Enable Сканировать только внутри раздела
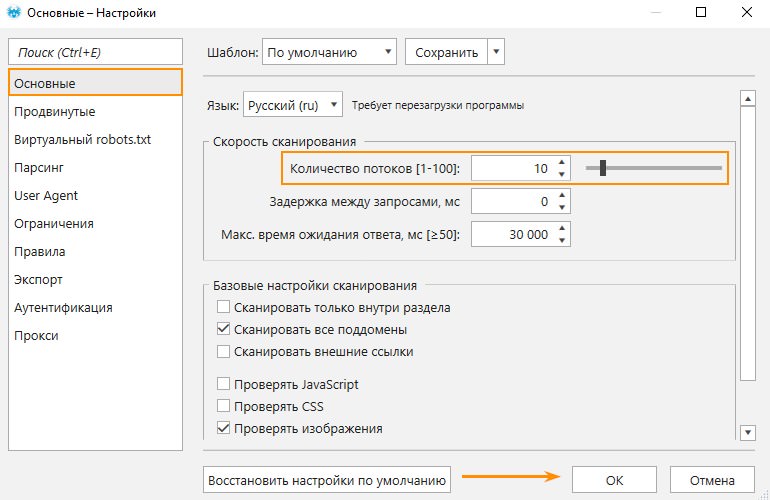Image resolution: width=770 pixels, height=500 pixels. pos(223,307)
